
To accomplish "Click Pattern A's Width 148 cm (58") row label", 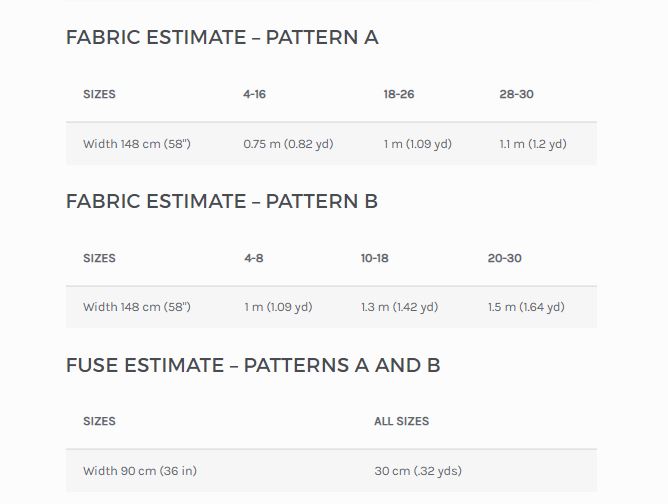I will 137,144.
